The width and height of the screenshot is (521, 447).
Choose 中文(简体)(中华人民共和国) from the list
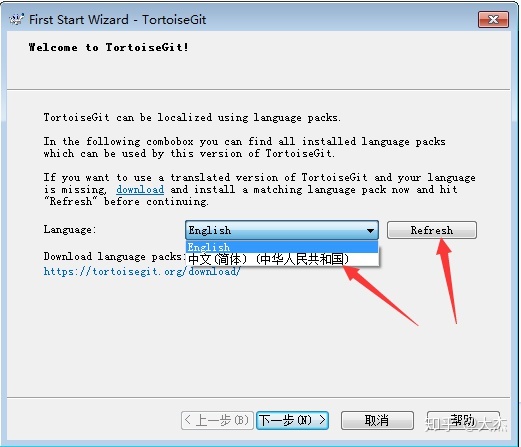282,259
